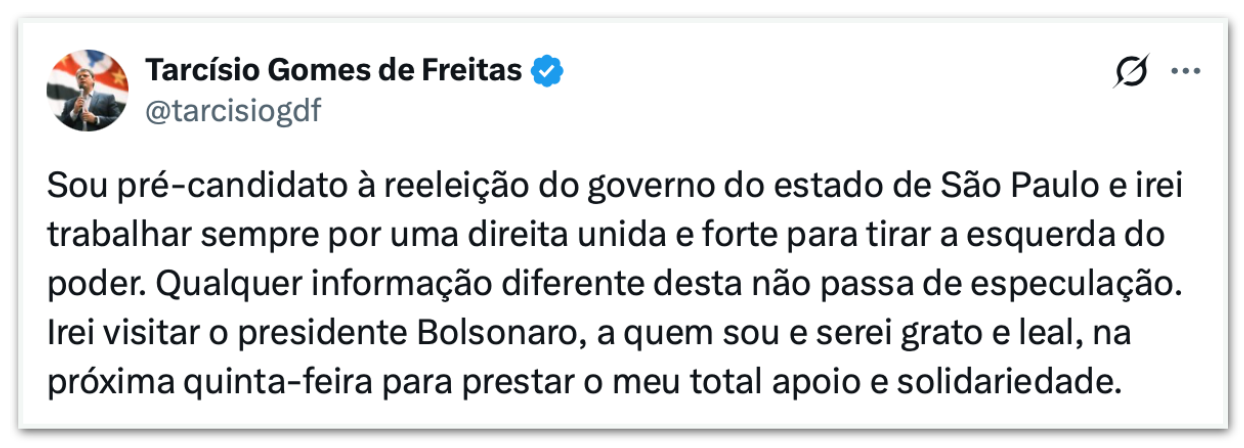The image size is (1244, 448).
Task: Open the three-dot more options menu
Action: tap(1185, 72)
